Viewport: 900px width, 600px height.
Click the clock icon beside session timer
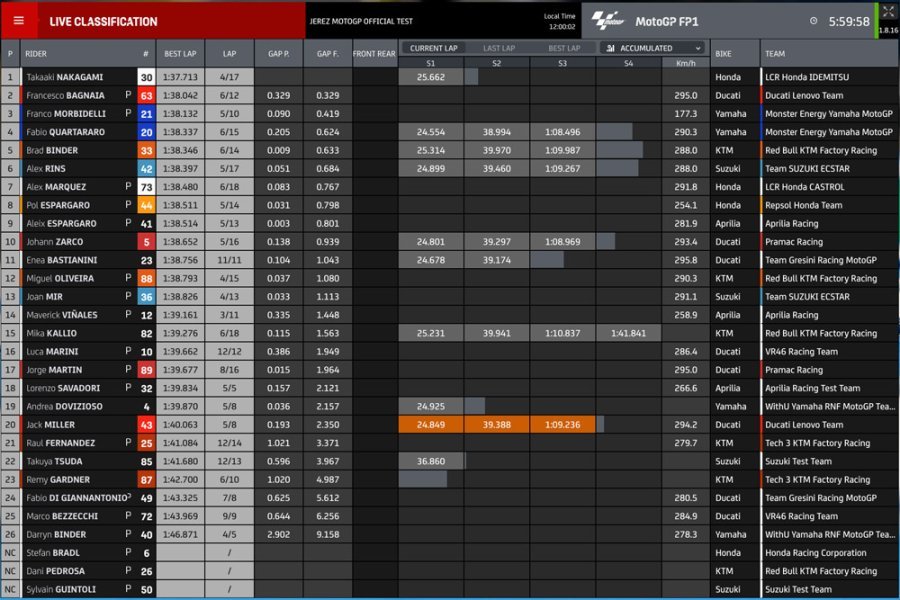[813, 21]
